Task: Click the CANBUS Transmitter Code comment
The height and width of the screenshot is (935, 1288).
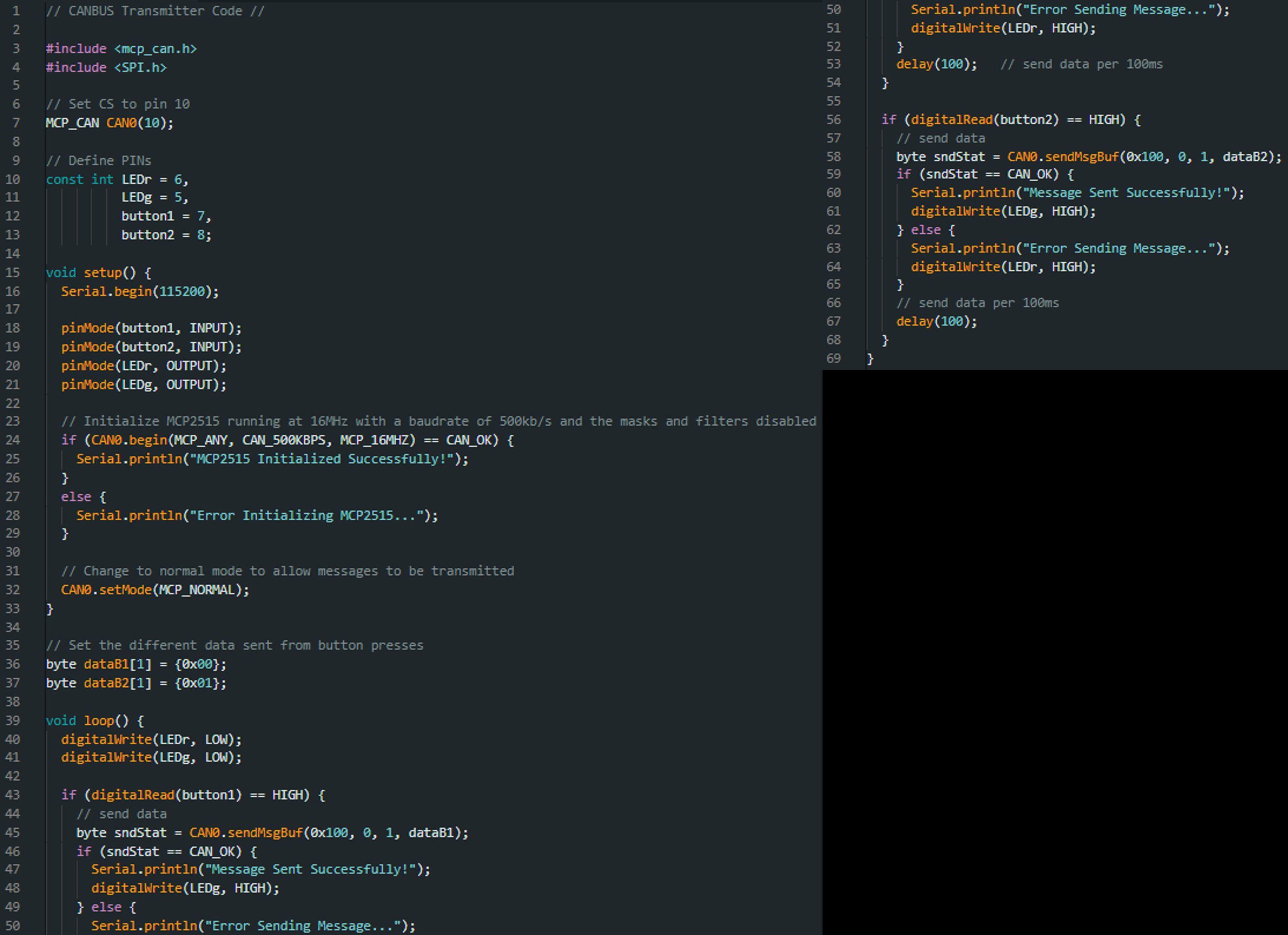Action: [154, 11]
